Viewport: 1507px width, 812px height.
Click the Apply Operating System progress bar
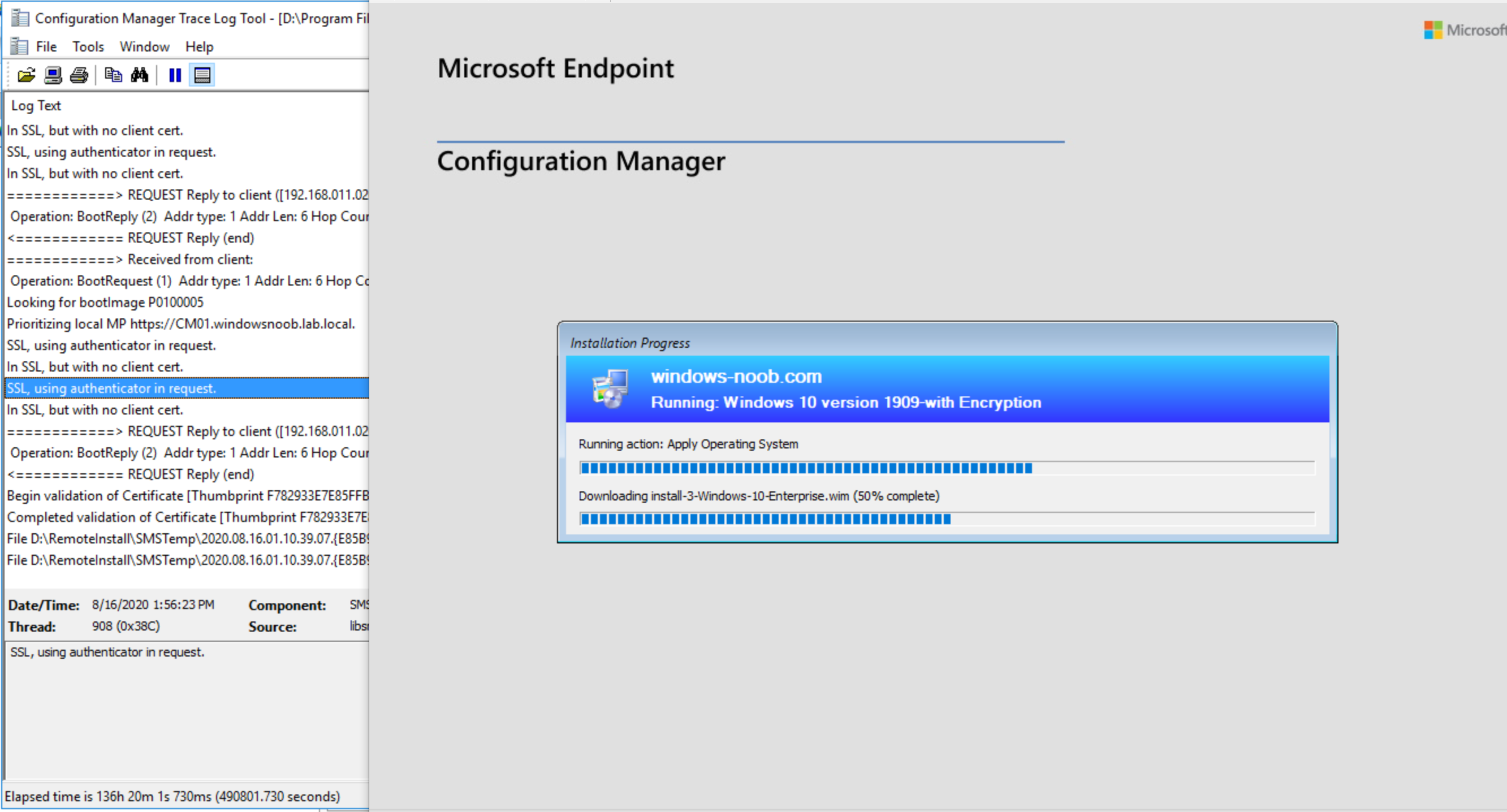click(x=947, y=468)
